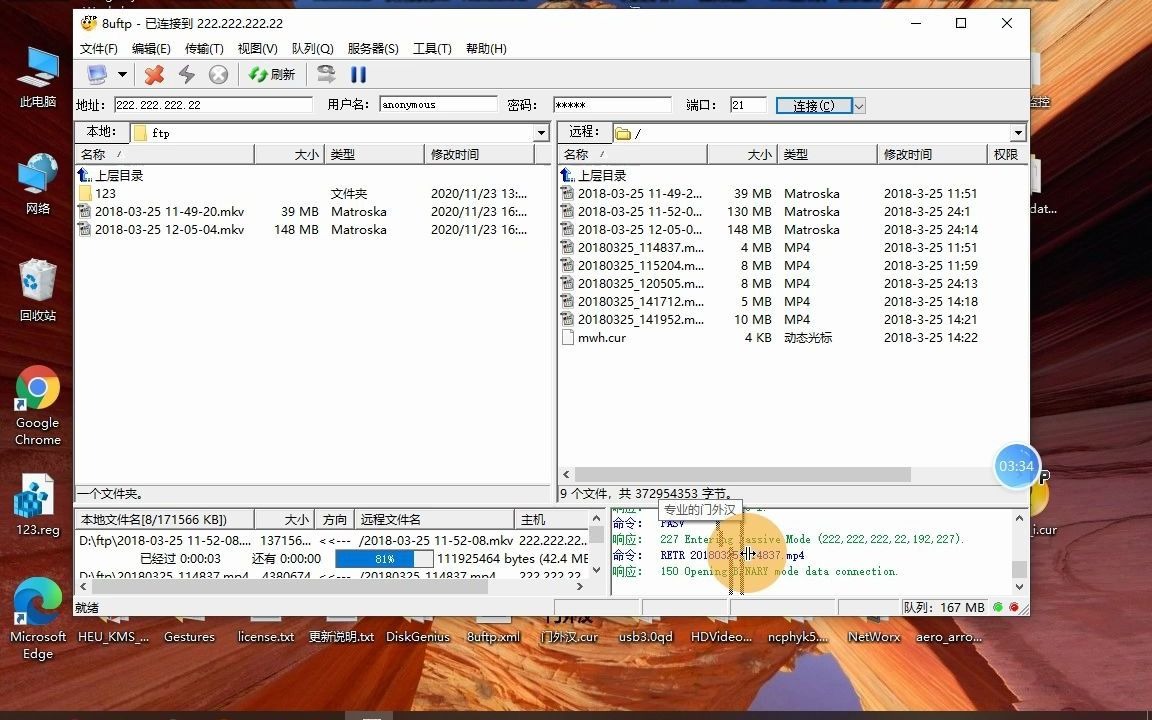
Task: Open the 服务器(S) menu
Action: 373,48
